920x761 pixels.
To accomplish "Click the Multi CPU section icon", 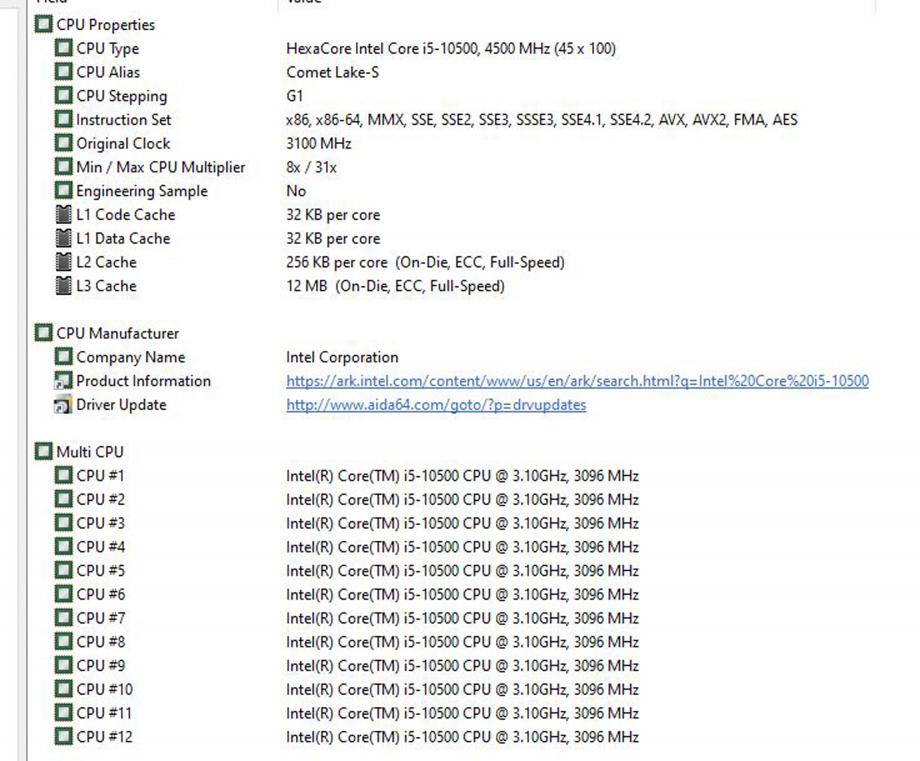I will click(44, 452).
